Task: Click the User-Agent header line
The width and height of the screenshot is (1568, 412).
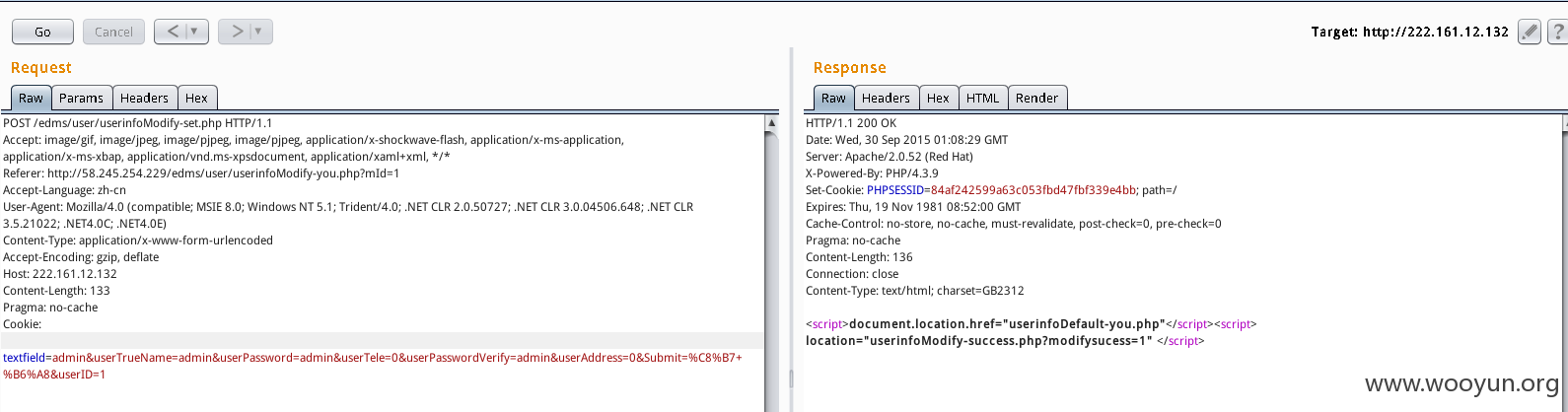Action: [348, 215]
